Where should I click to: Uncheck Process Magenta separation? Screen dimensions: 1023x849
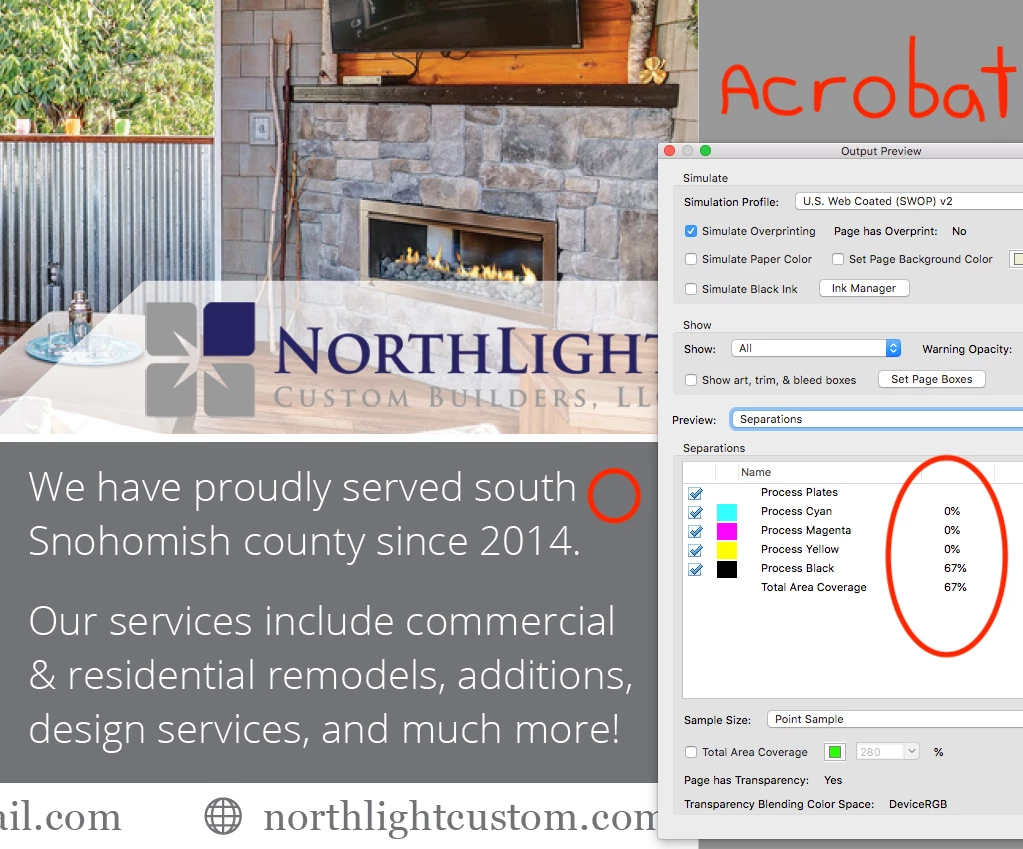(x=696, y=531)
